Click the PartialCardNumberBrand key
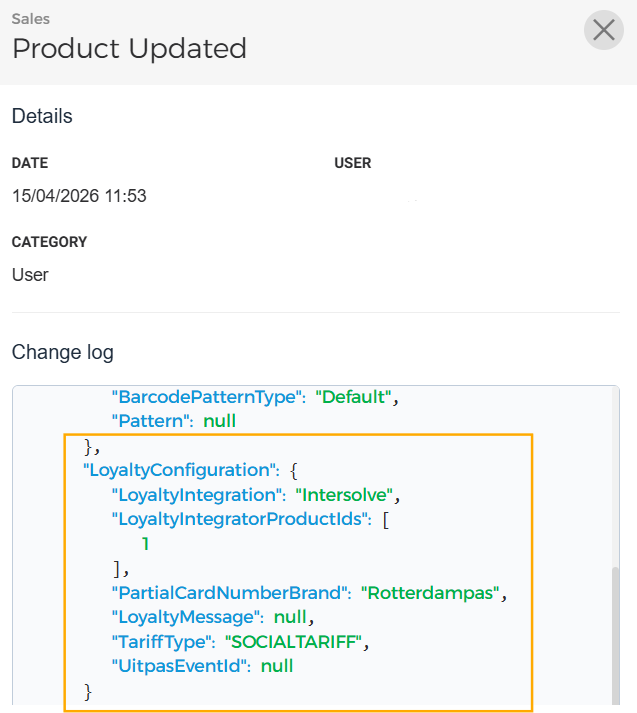The height and width of the screenshot is (713, 637). (x=229, y=593)
